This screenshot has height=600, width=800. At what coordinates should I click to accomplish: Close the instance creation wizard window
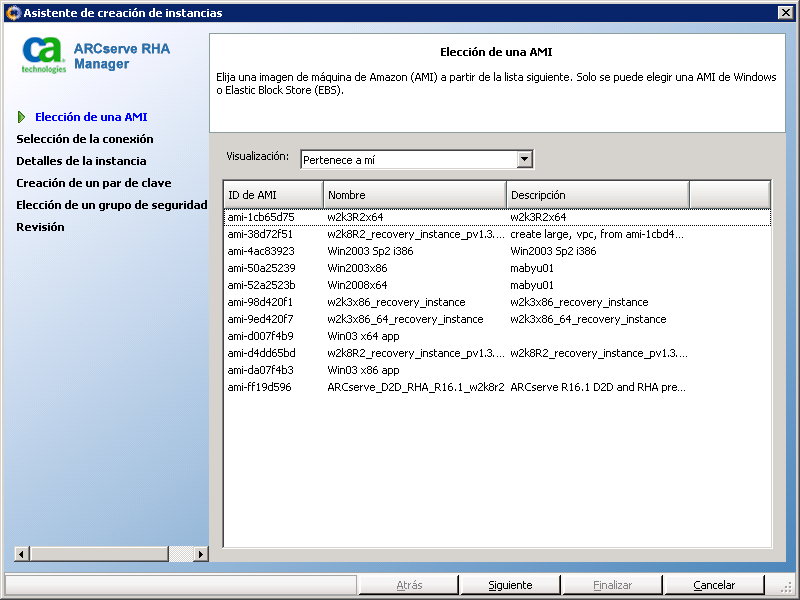[786, 13]
